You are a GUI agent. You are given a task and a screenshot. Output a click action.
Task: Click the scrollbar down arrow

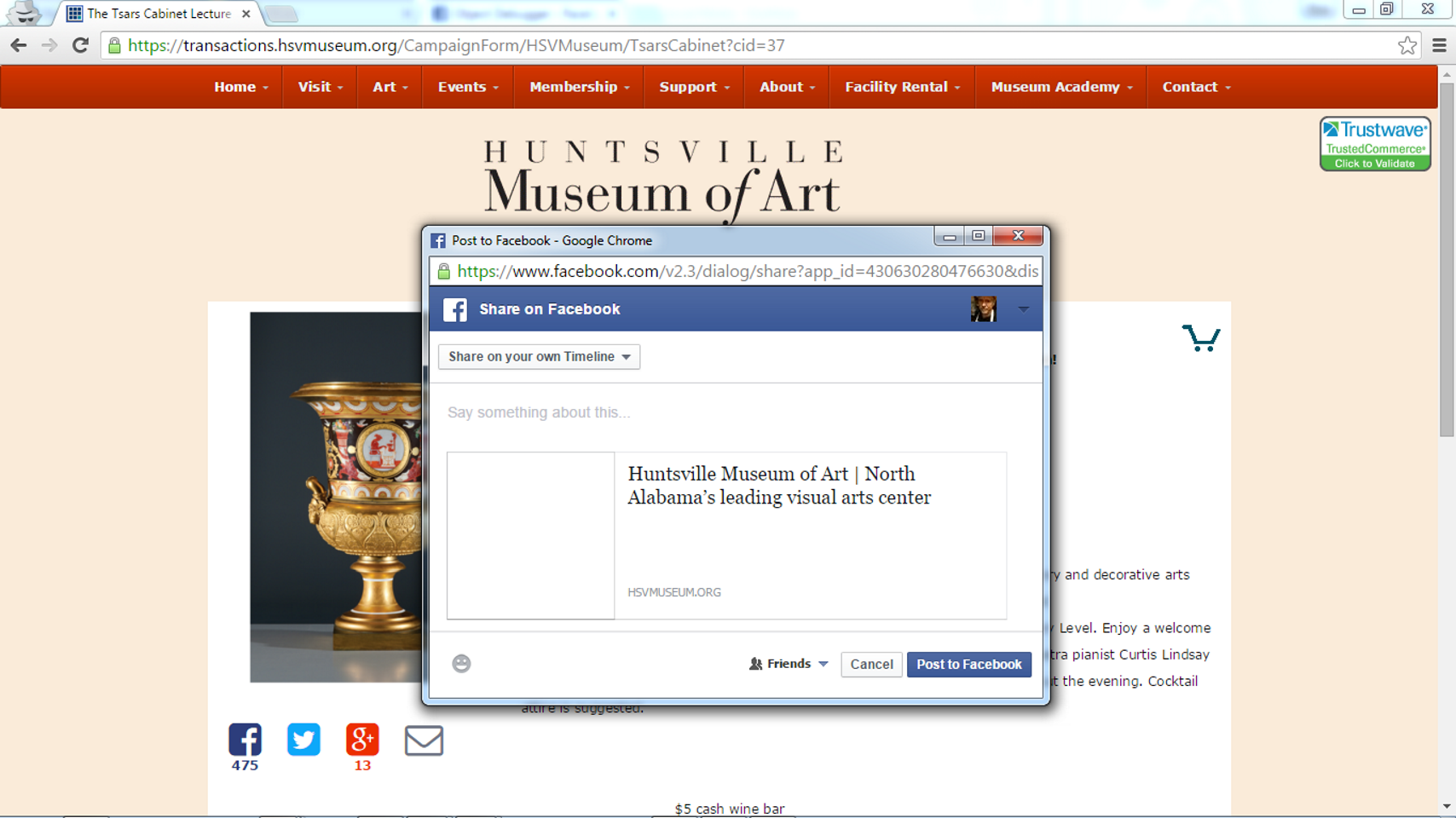pos(1447,806)
